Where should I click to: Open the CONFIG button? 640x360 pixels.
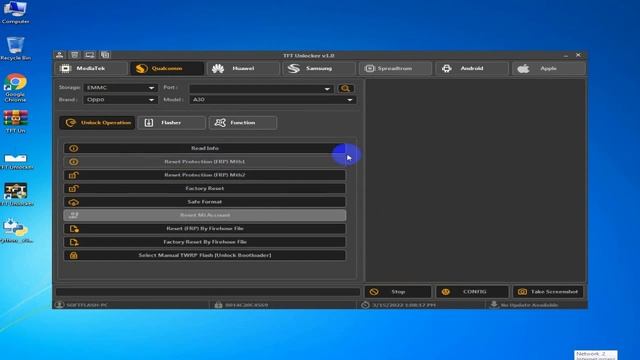click(472, 292)
